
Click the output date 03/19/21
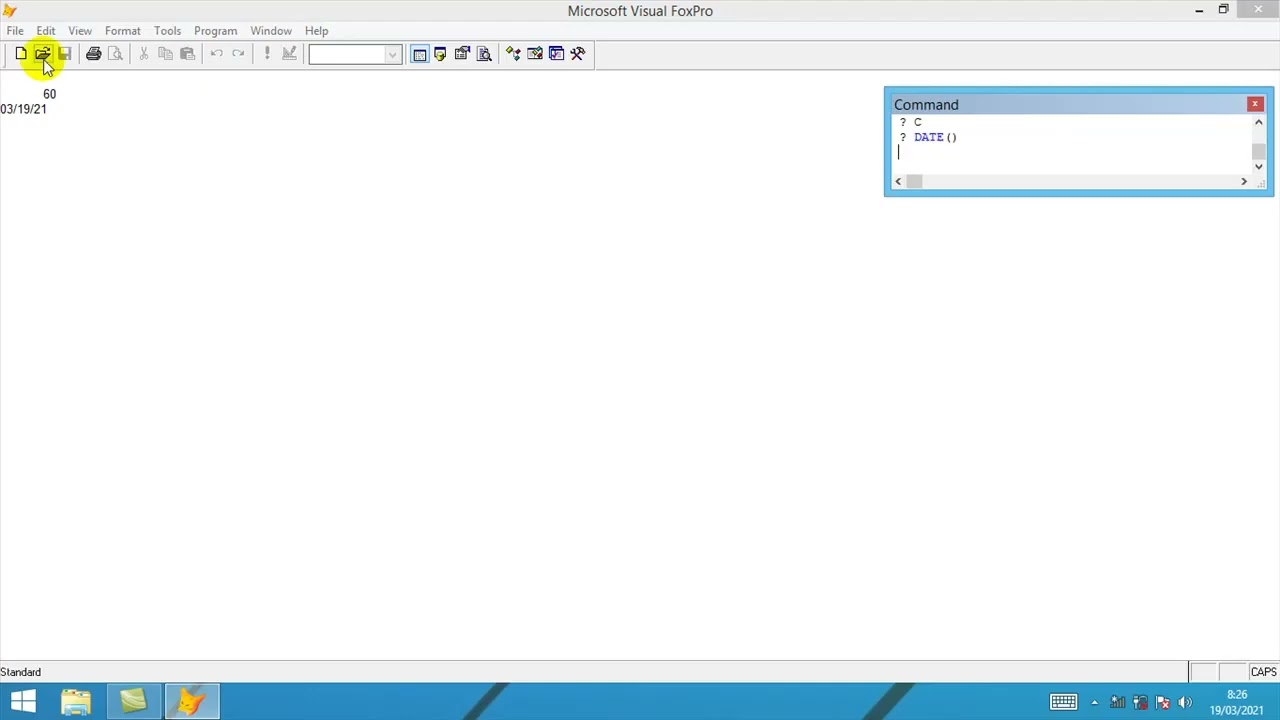23,109
